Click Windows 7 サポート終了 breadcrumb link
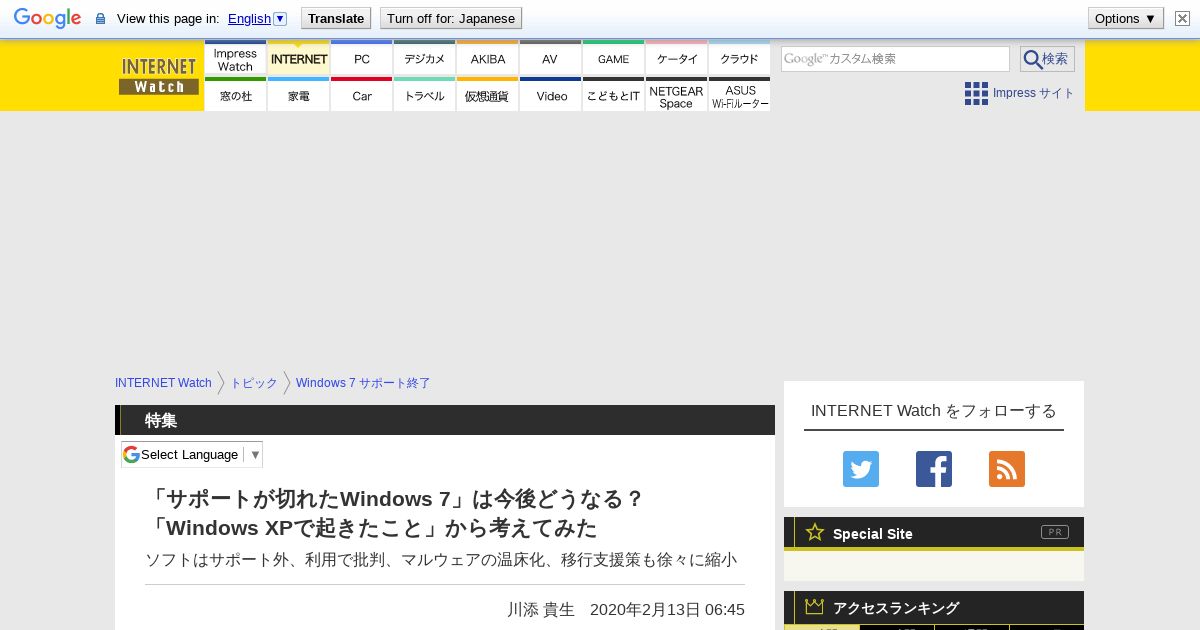 [x=363, y=383]
